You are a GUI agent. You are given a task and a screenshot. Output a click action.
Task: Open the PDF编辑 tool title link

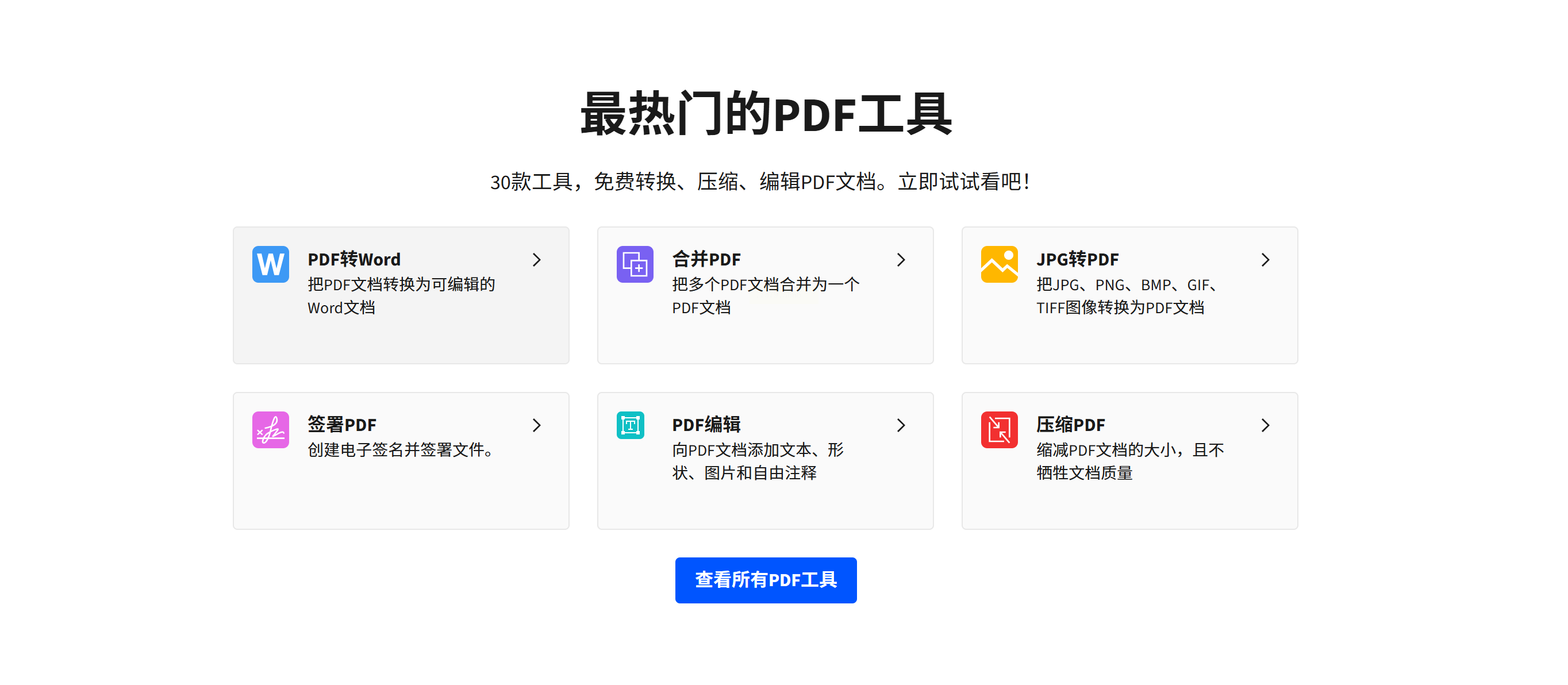click(x=706, y=425)
